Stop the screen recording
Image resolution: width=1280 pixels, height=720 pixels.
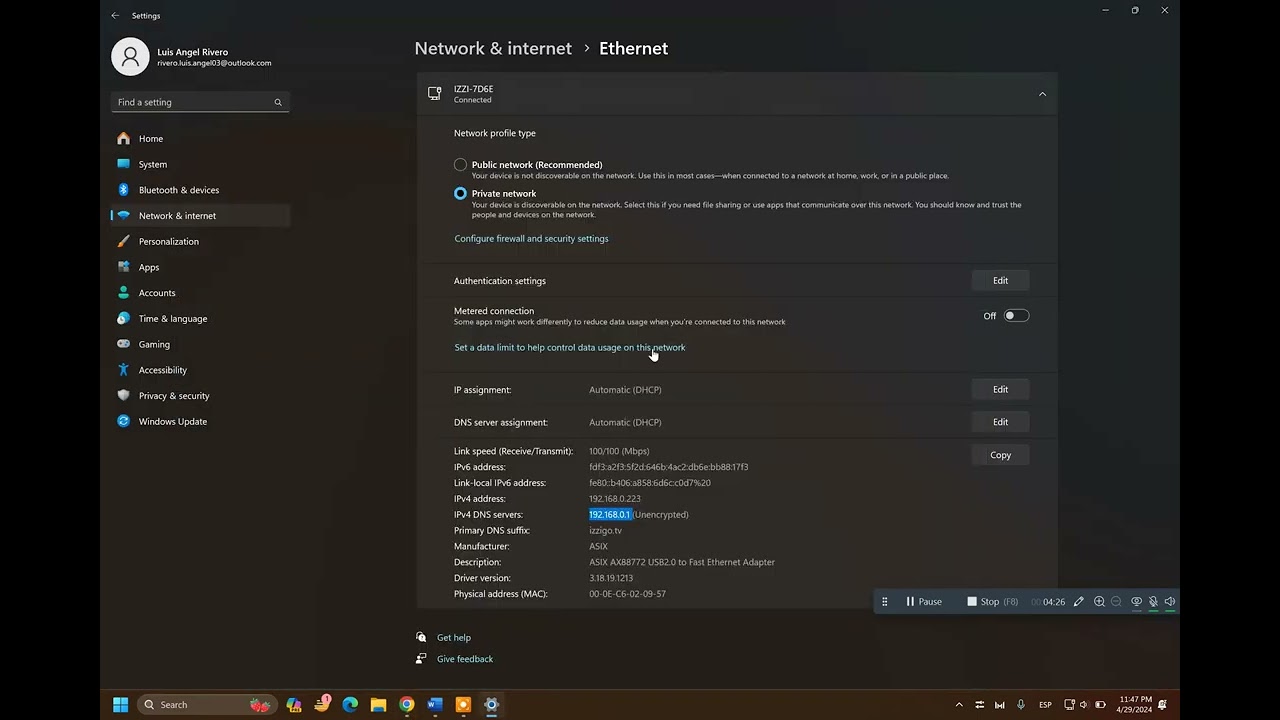(x=992, y=602)
